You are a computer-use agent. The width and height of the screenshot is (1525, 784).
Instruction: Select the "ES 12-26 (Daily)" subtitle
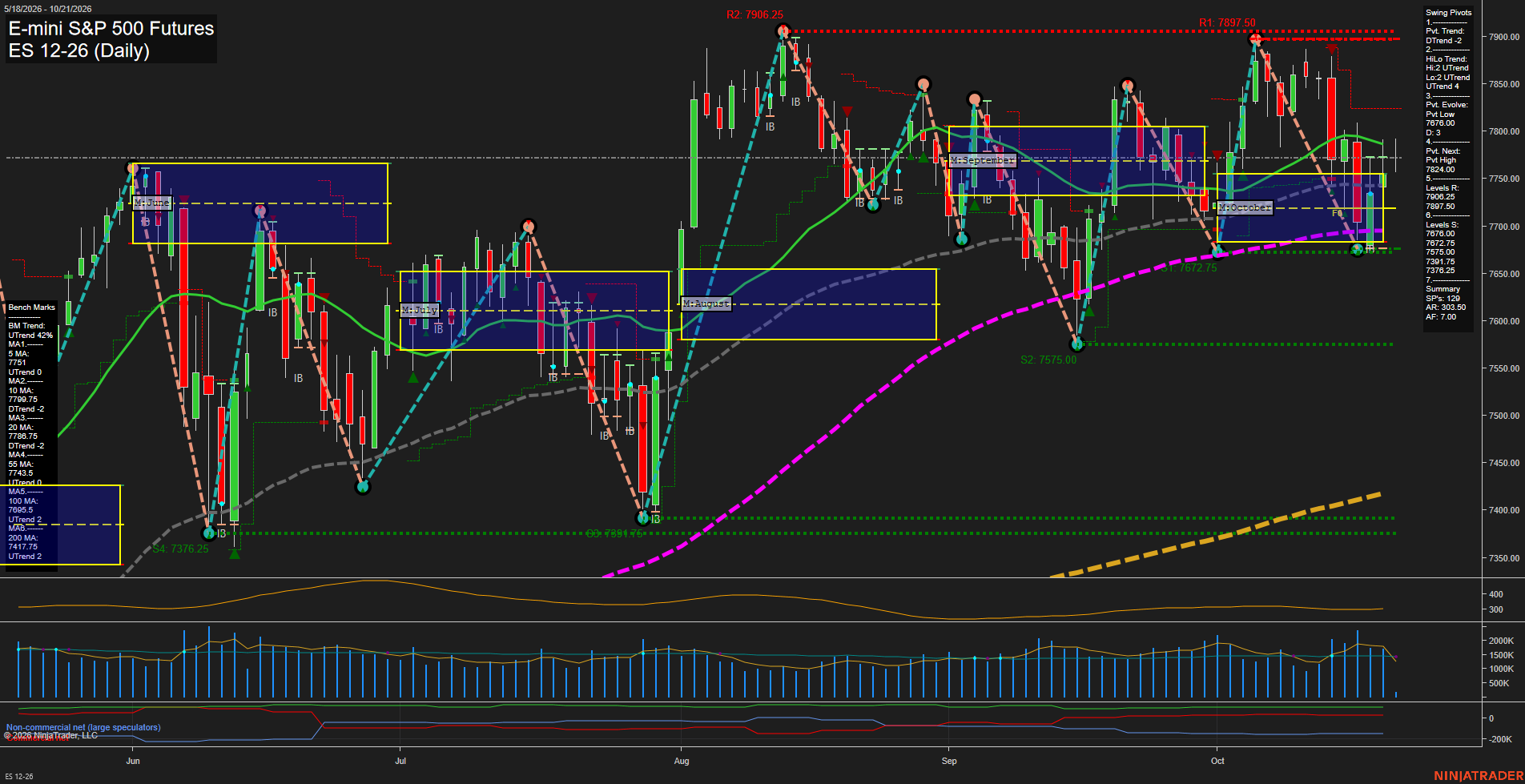[79, 50]
